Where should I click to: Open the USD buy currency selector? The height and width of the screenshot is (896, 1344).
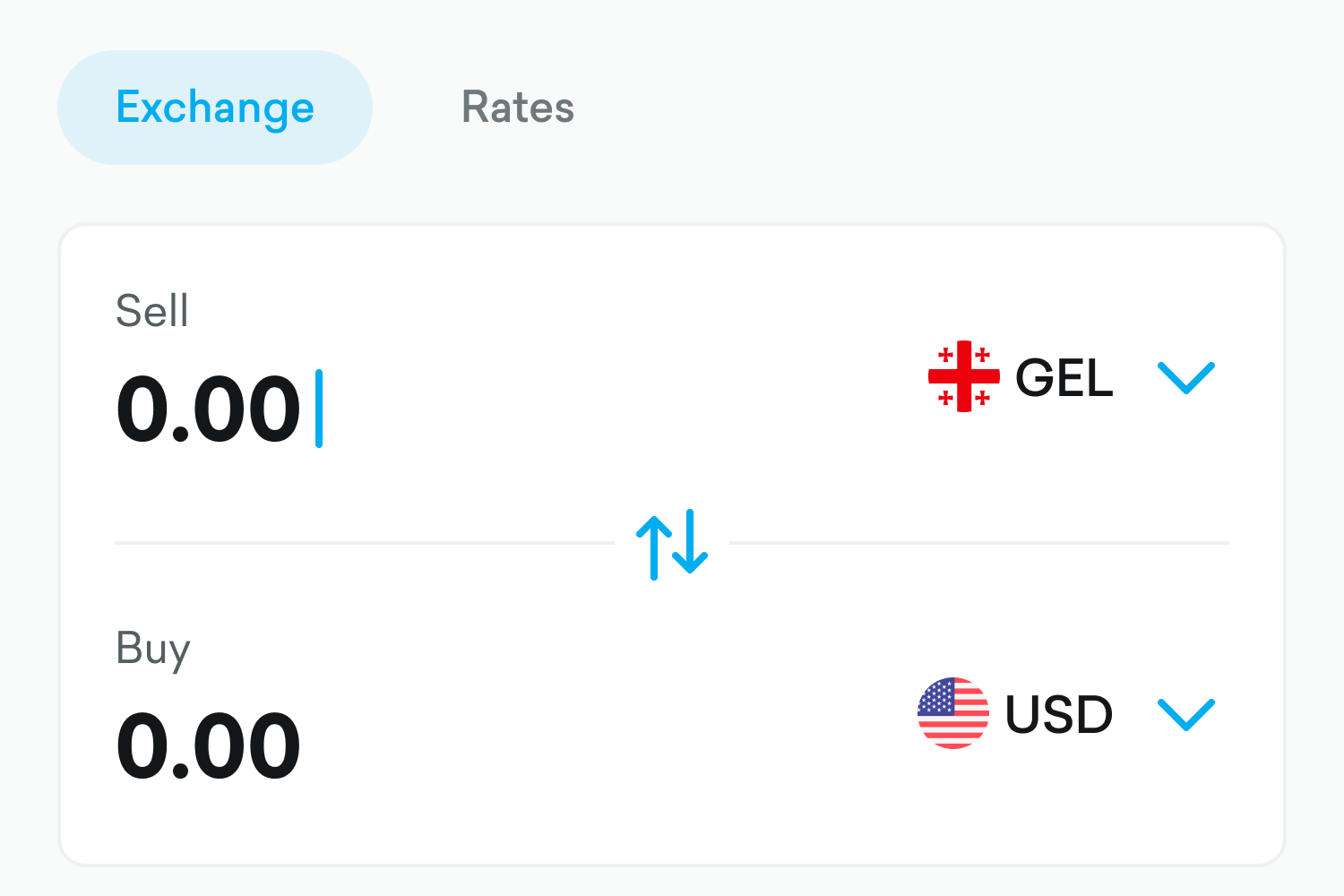click(1058, 714)
